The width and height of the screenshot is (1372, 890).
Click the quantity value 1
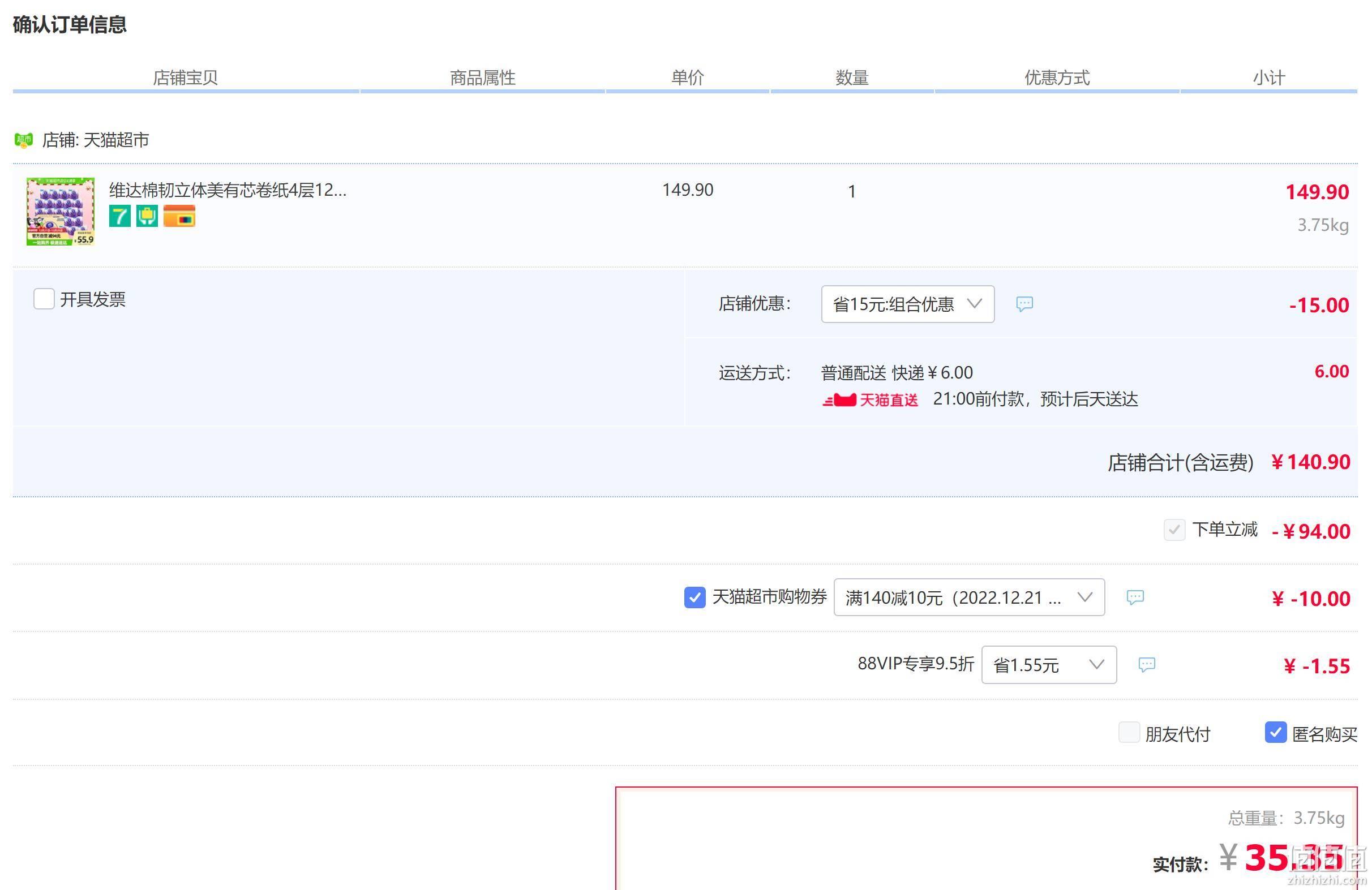coord(851,191)
